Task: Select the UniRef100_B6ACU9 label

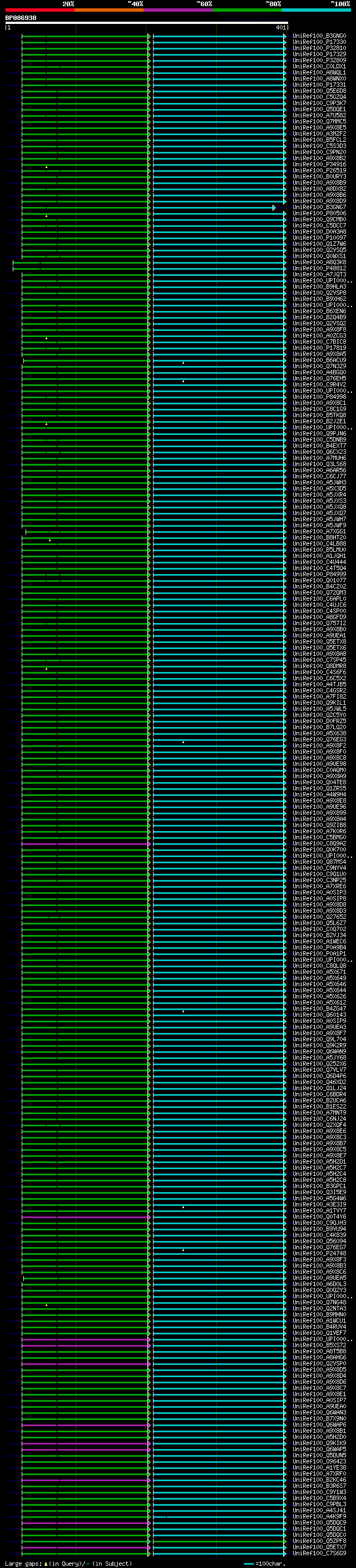Action: click(x=319, y=360)
